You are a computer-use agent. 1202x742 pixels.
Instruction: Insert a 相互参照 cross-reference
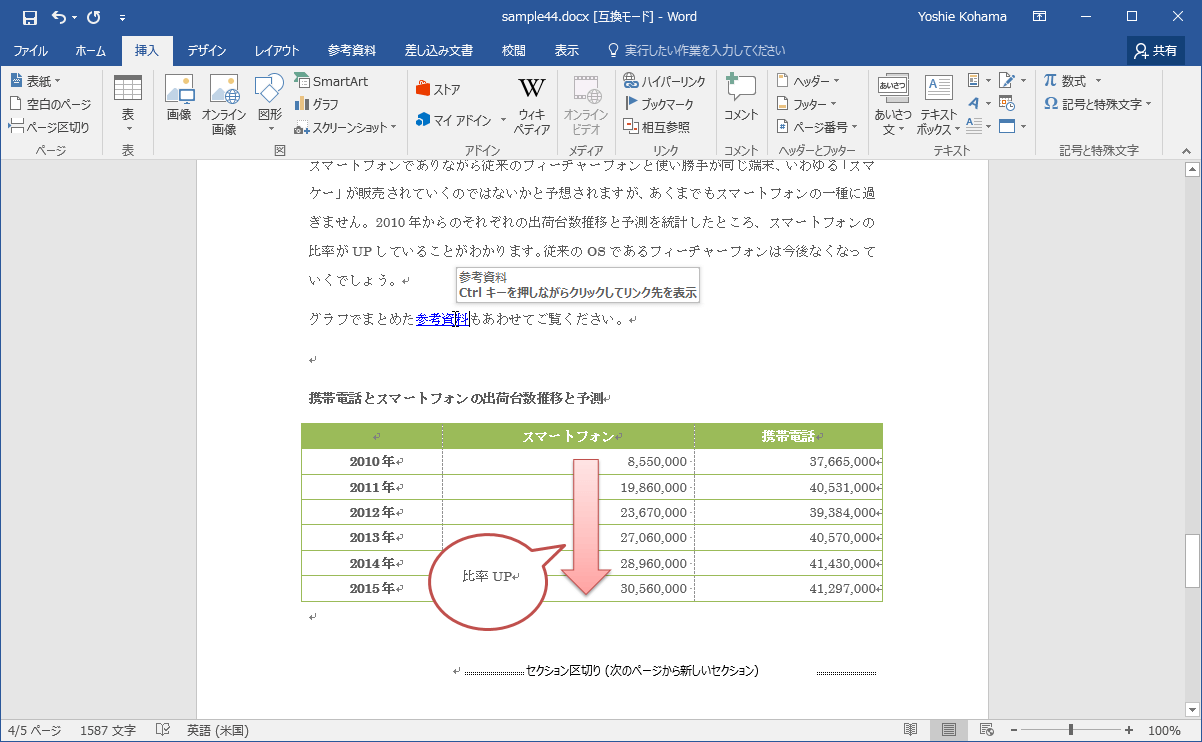[656, 127]
